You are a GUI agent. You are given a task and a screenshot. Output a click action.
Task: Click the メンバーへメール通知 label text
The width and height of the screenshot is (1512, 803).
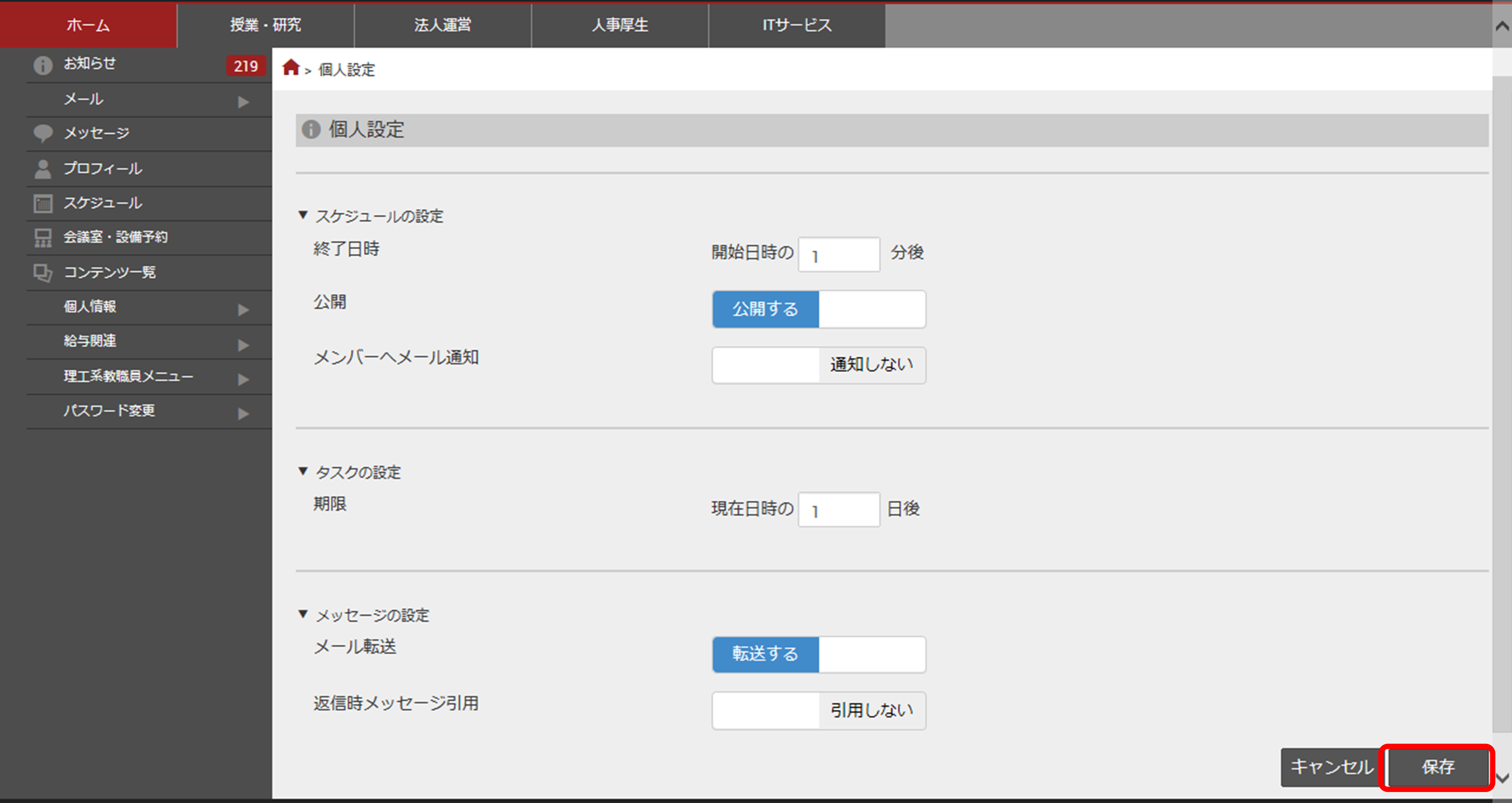coord(396,358)
